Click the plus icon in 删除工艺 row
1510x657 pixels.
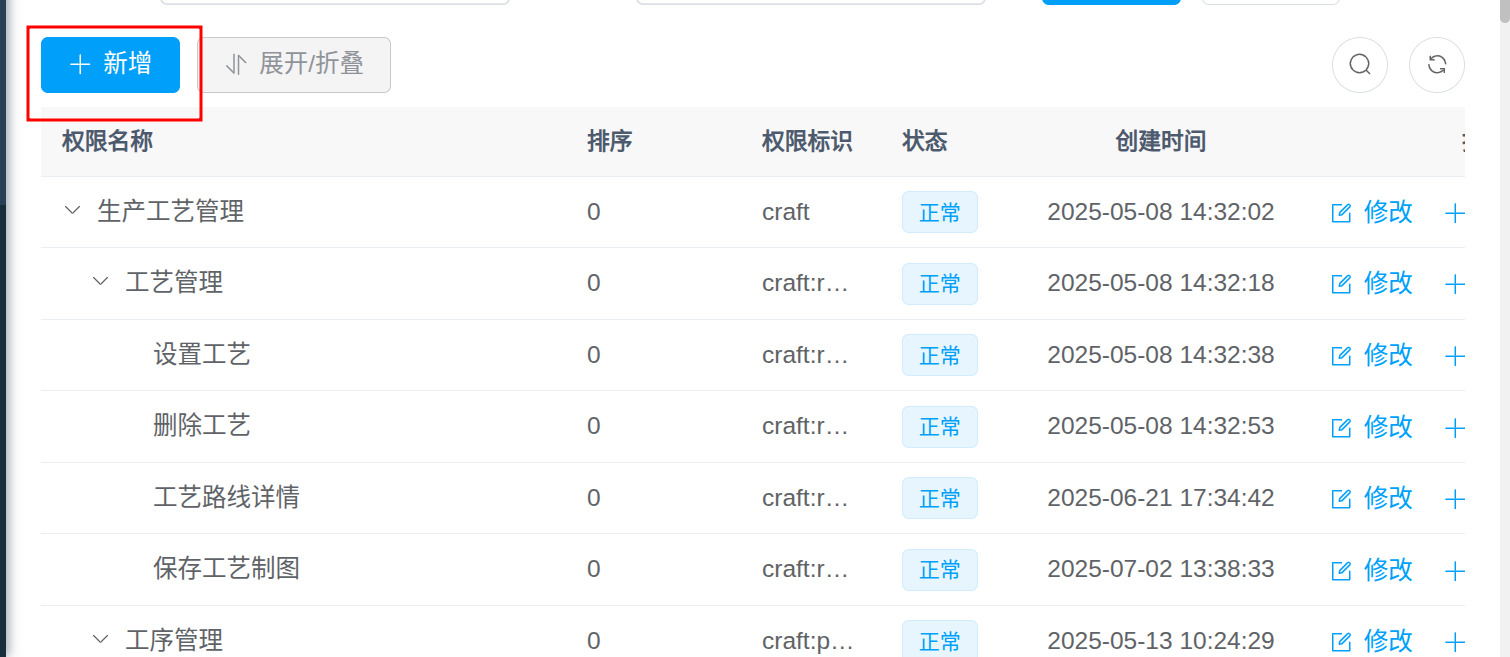1454,428
